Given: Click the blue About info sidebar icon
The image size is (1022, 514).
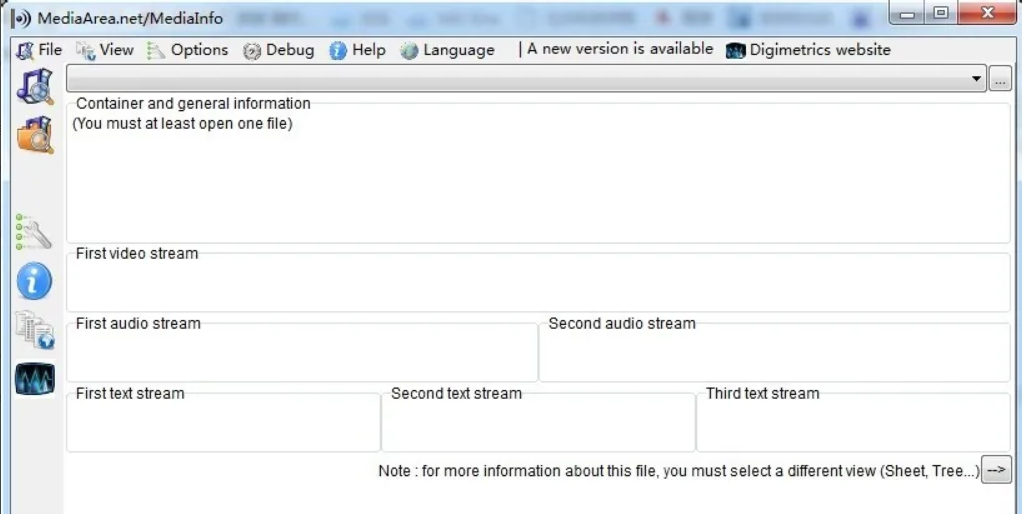Looking at the screenshot, I should point(34,282).
